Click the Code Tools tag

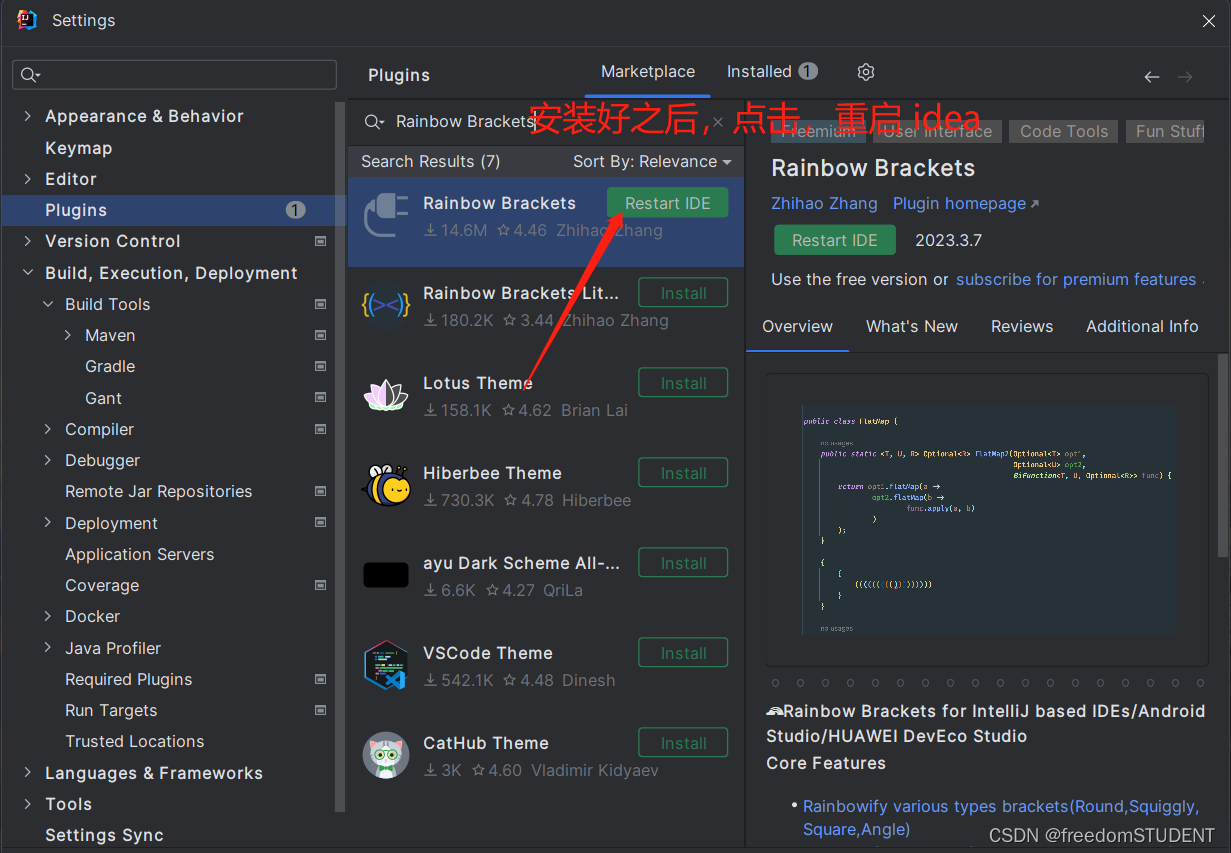1064,131
